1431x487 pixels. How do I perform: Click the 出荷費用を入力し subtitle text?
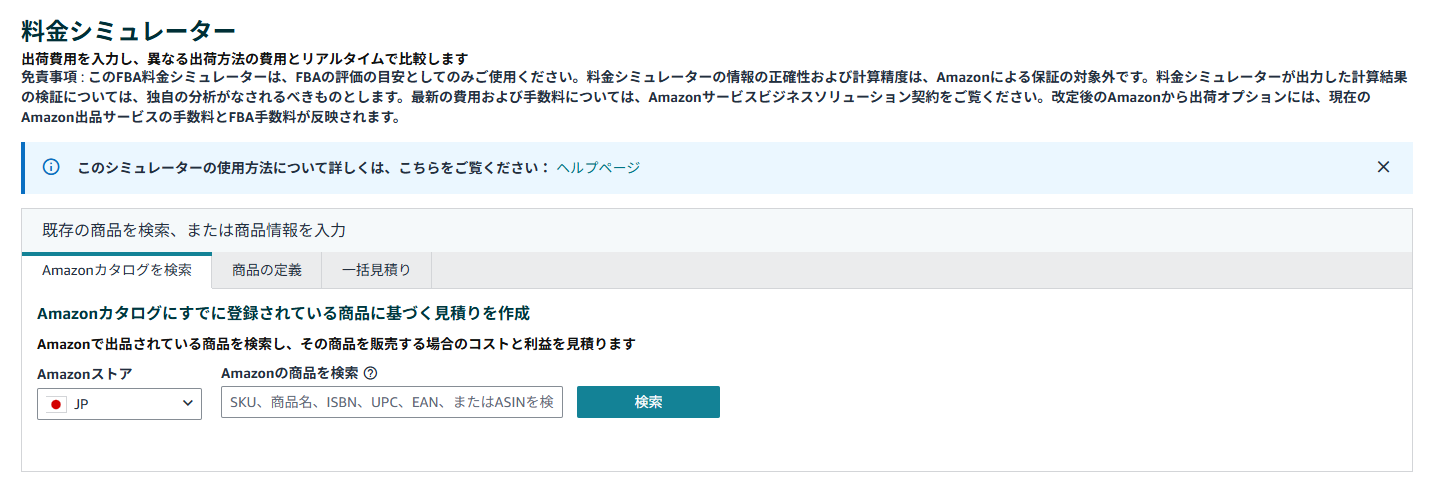click(x=245, y=59)
